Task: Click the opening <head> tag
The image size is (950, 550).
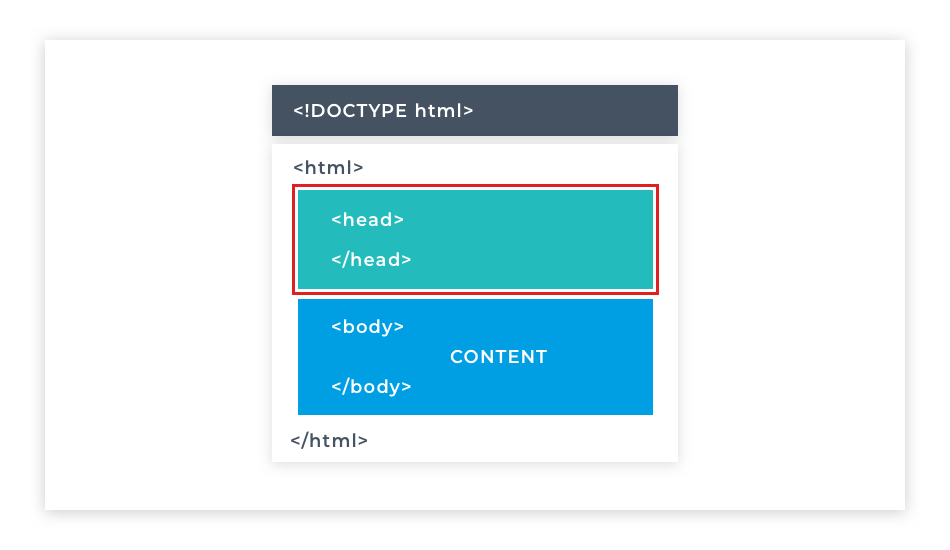Action: pos(367,220)
